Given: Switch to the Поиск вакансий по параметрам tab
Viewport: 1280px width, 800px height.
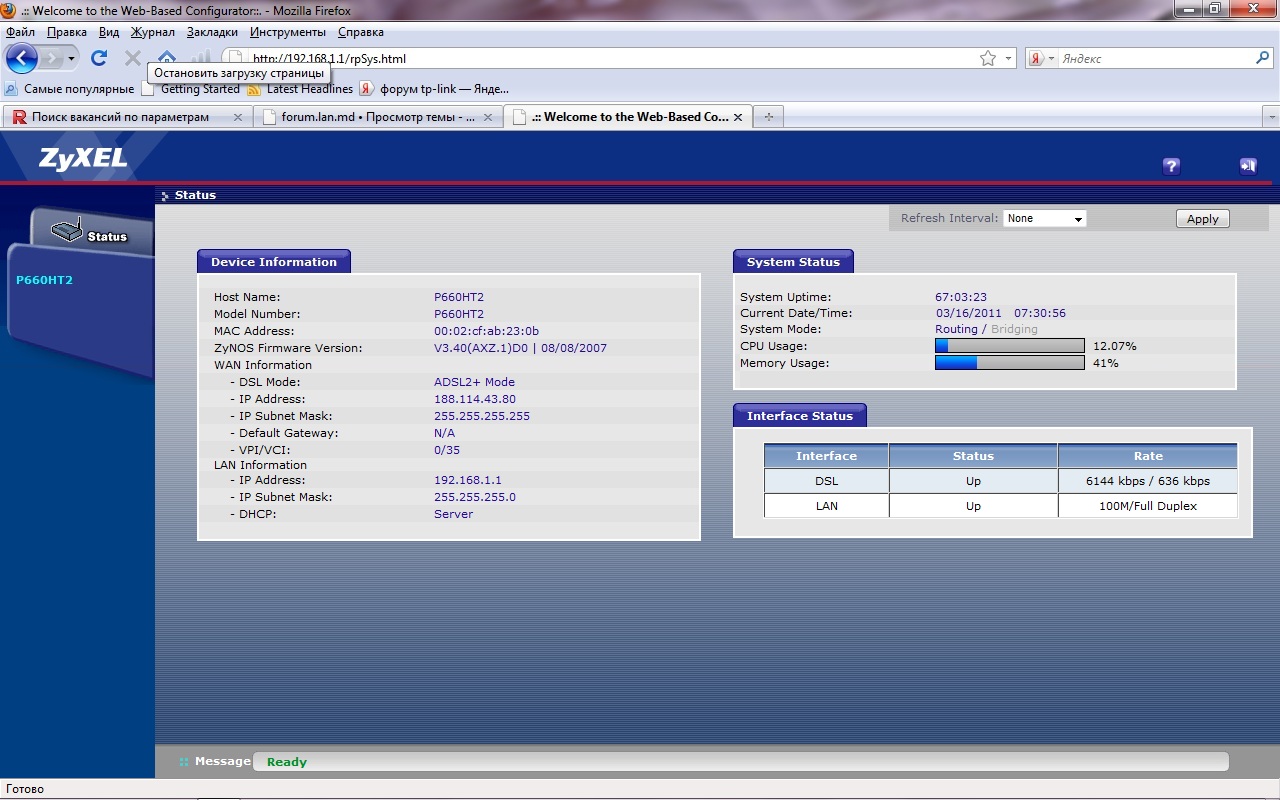Looking at the screenshot, I should pos(120,117).
